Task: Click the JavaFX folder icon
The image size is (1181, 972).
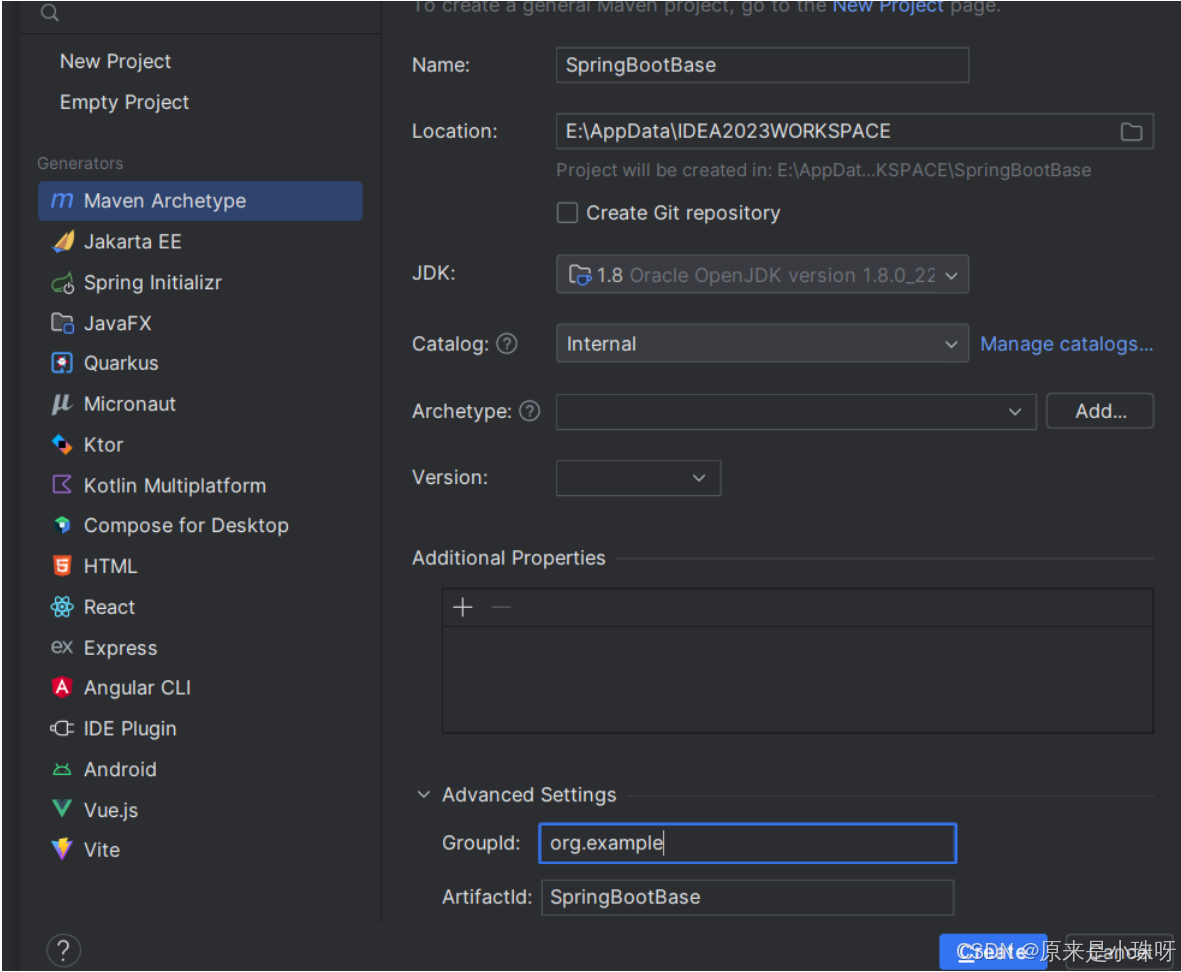Action: point(63,323)
